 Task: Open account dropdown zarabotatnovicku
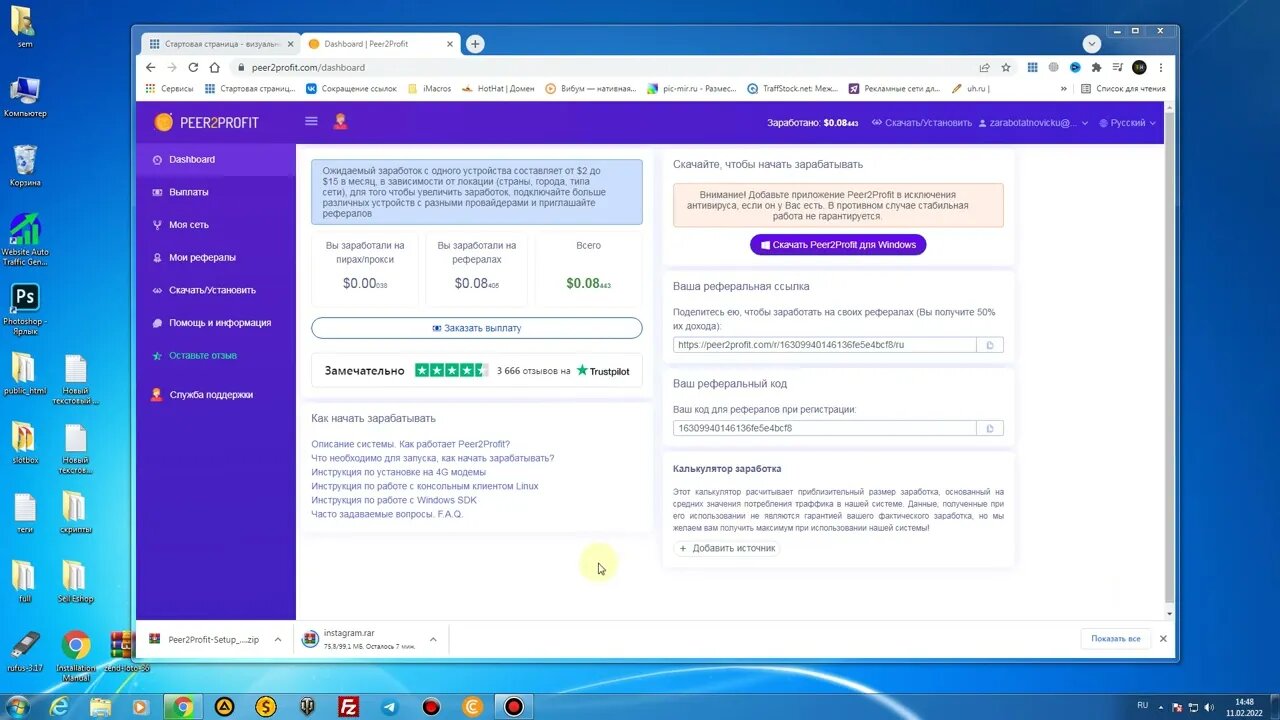[1034, 123]
